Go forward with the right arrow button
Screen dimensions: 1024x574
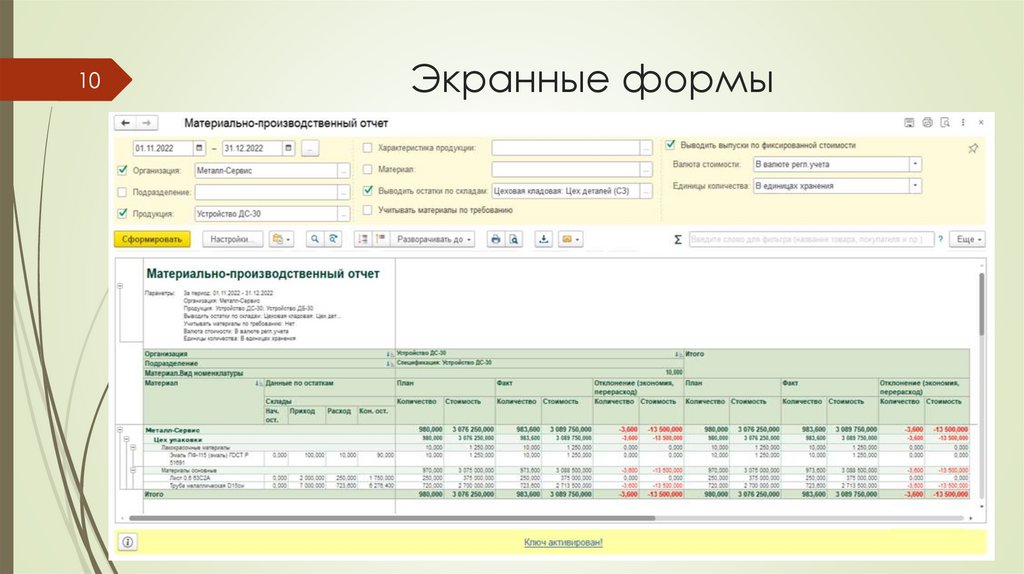coord(147,123)
